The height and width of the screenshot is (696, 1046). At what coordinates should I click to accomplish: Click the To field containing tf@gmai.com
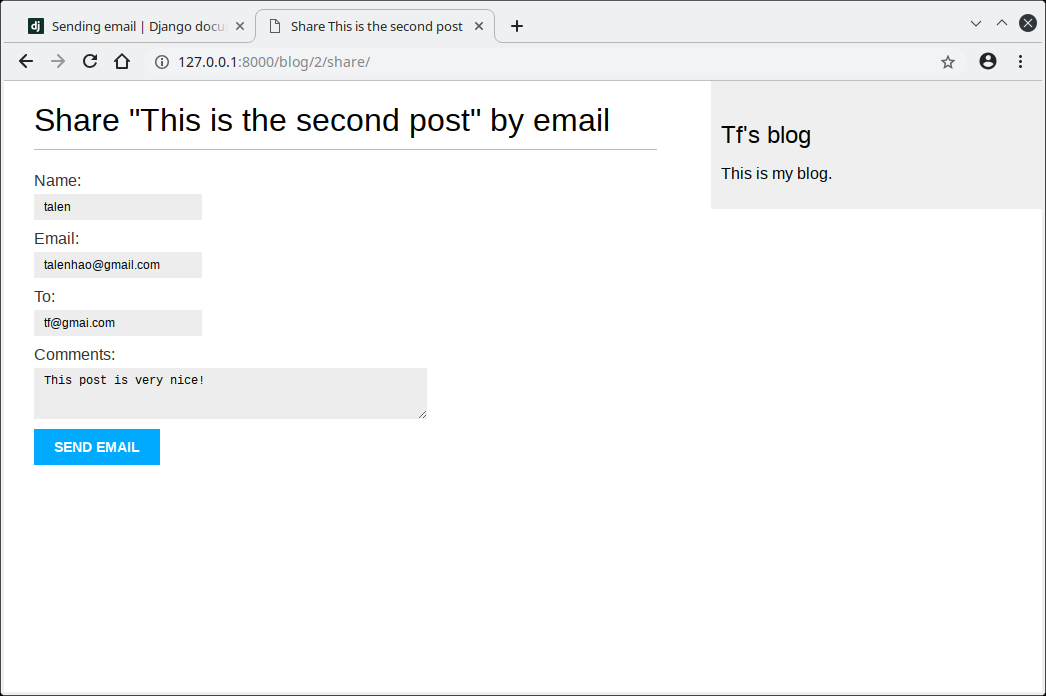point(118,323)
